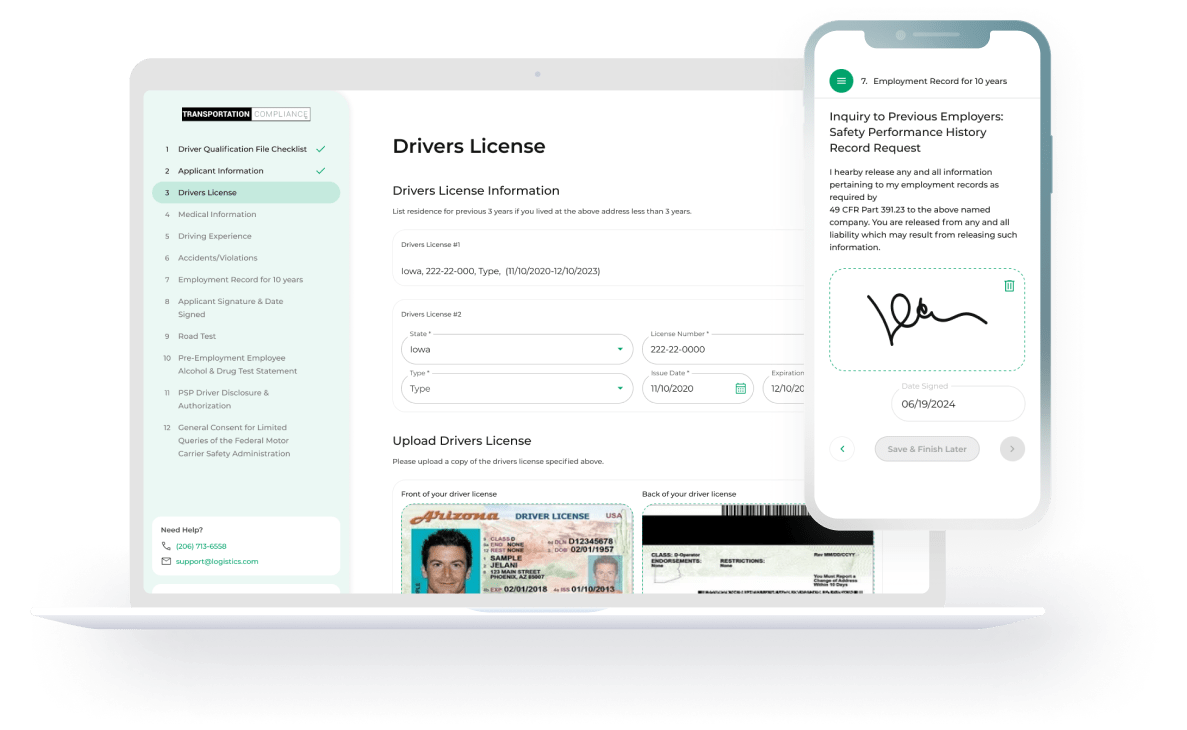Click the License Number input field
This screenshot has height=730, width=1187.
725,349
